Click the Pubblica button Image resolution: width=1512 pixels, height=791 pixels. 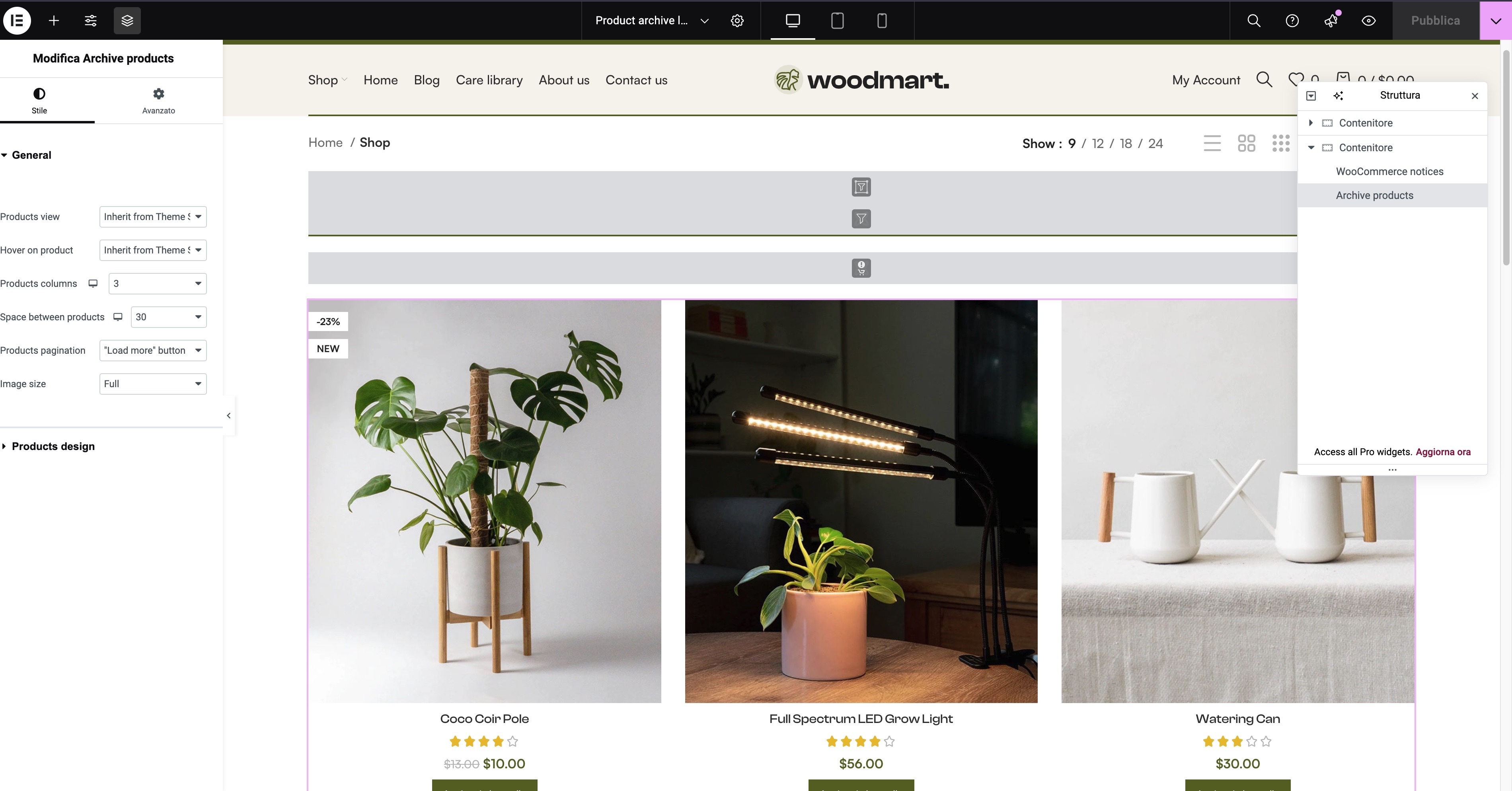click(1435, 21)
